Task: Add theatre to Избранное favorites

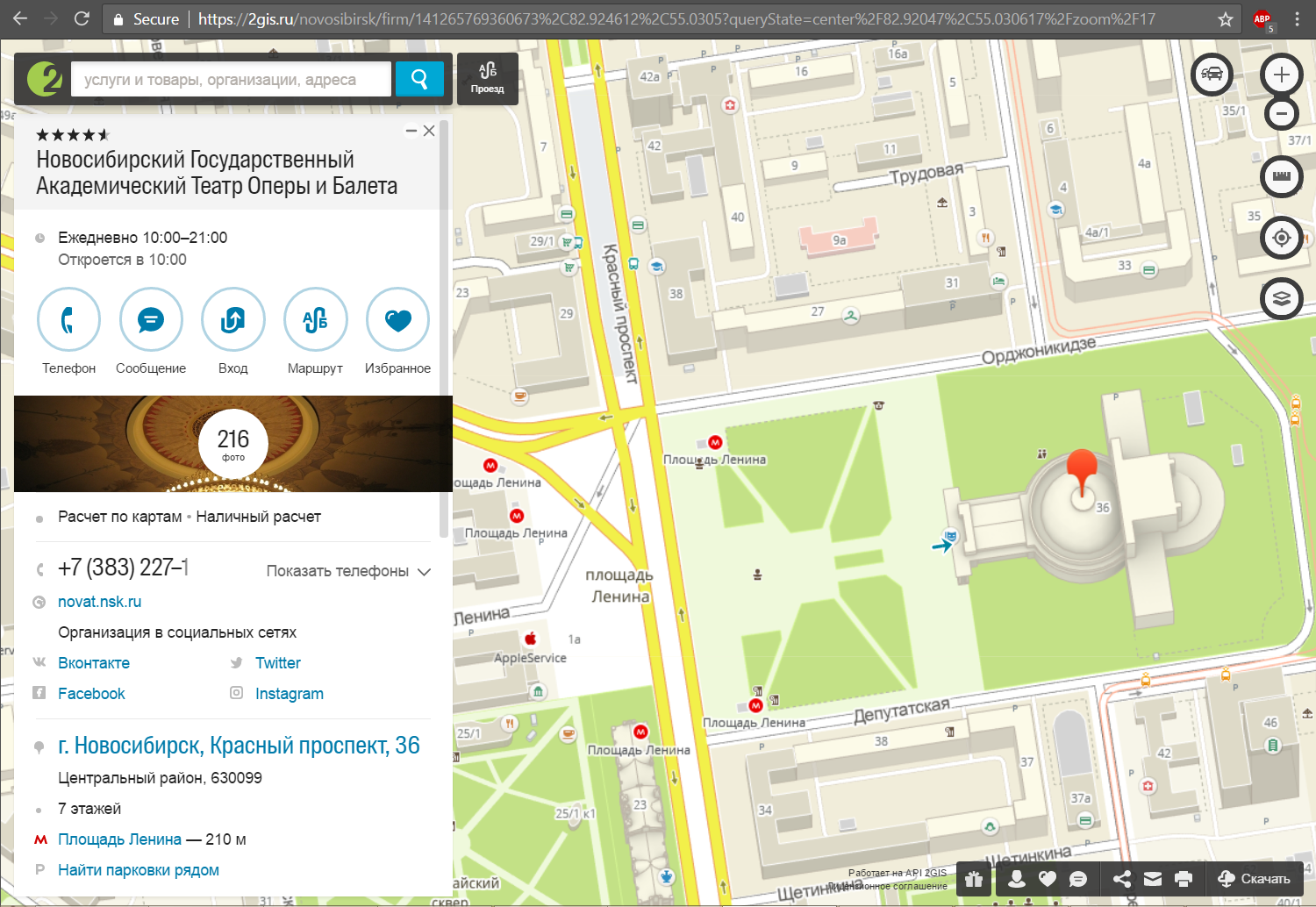Action: (397, 320)
